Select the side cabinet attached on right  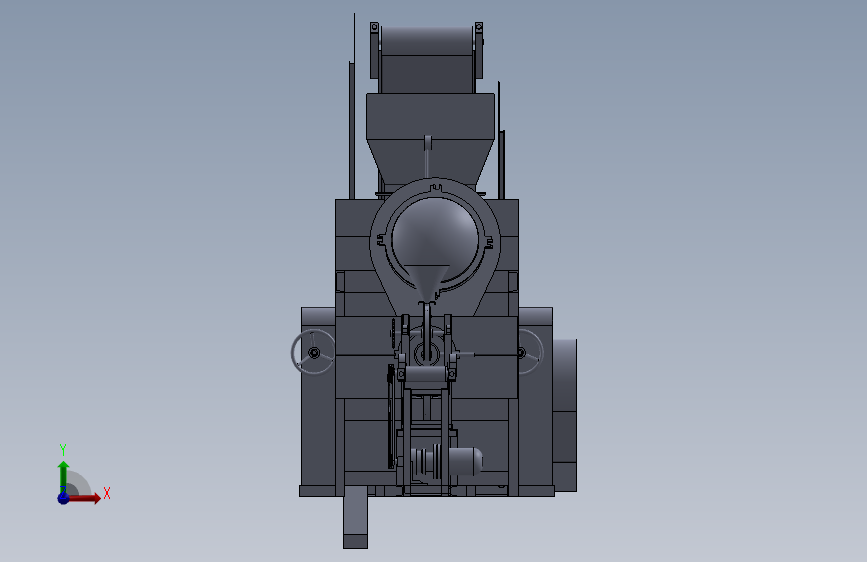(565, 415)
